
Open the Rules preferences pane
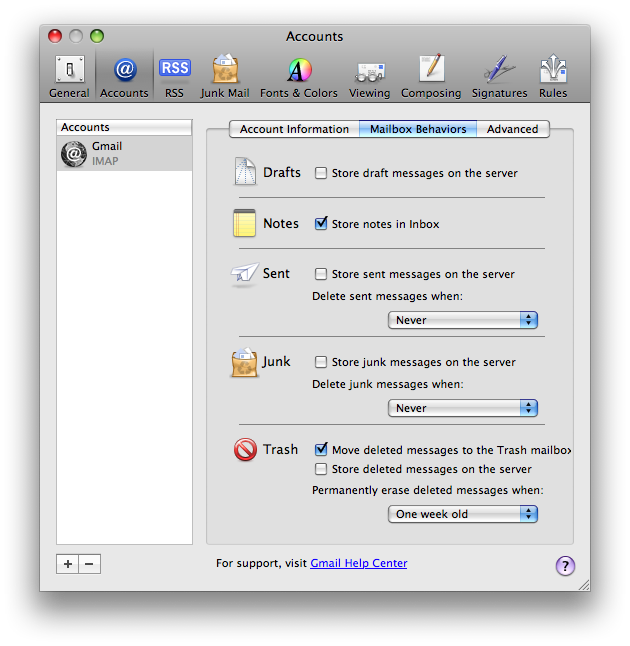click(553, 77)
